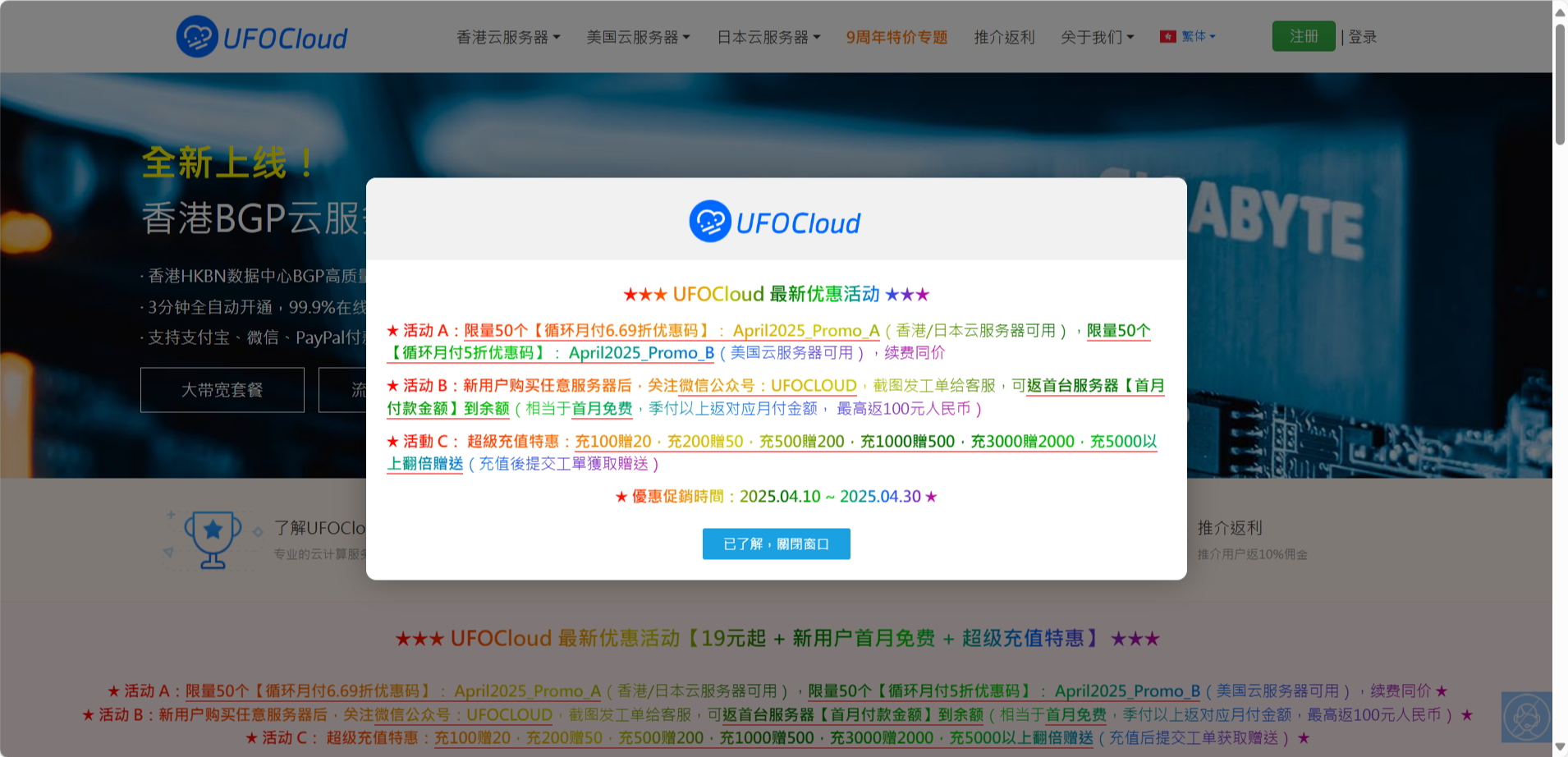1568x757 pixels.
Task: Click the April2025_Promo_B code link in the popup
Action: [x=641, y=353]
